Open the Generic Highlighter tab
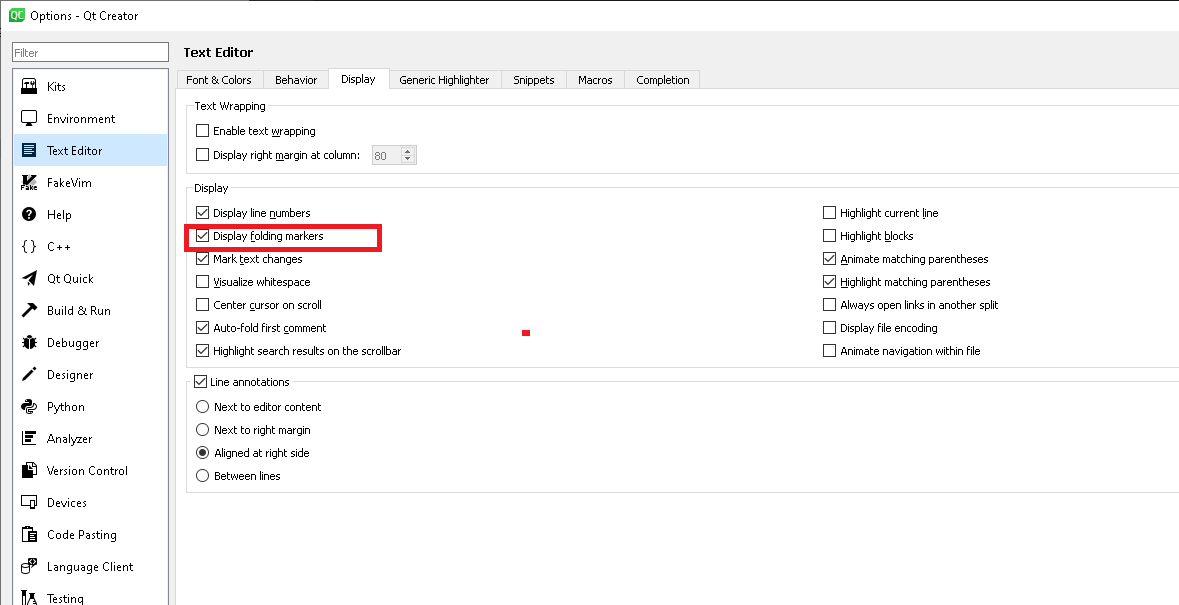The width and height of the screenshot is (1179, 605). tap(444, 80)
